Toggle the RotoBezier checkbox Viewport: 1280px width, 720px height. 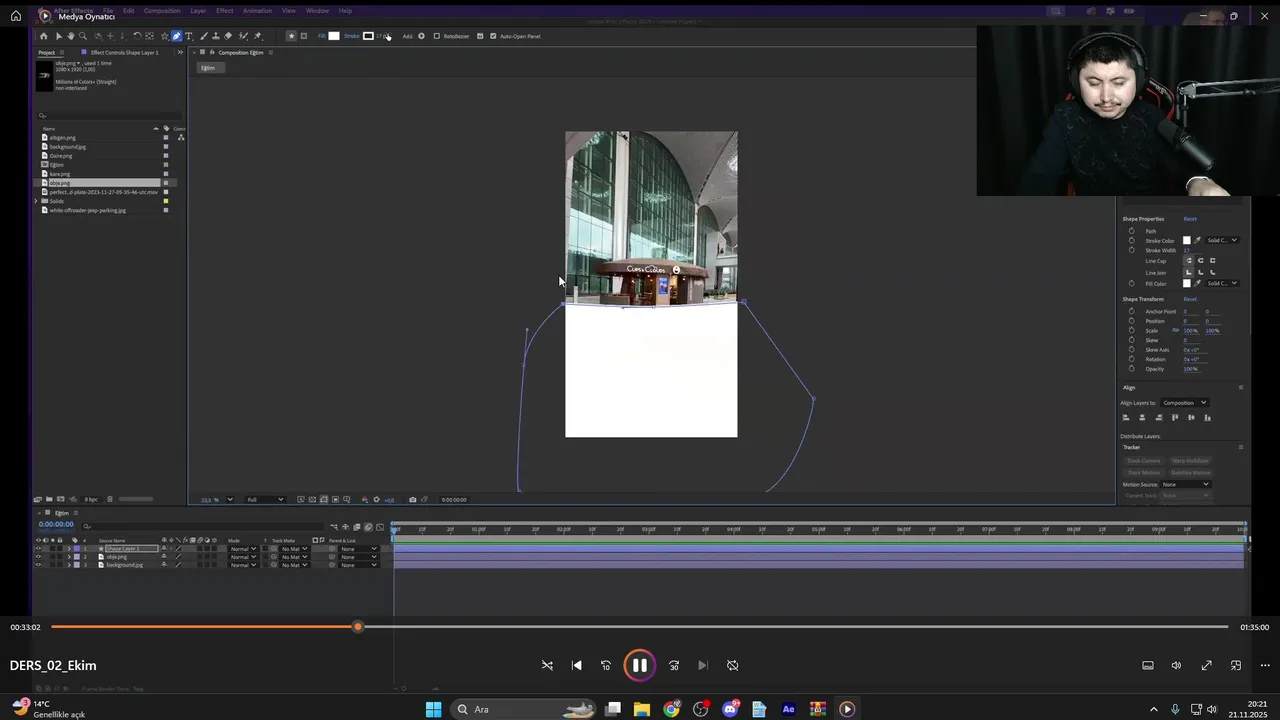click(x=437, y=36)
